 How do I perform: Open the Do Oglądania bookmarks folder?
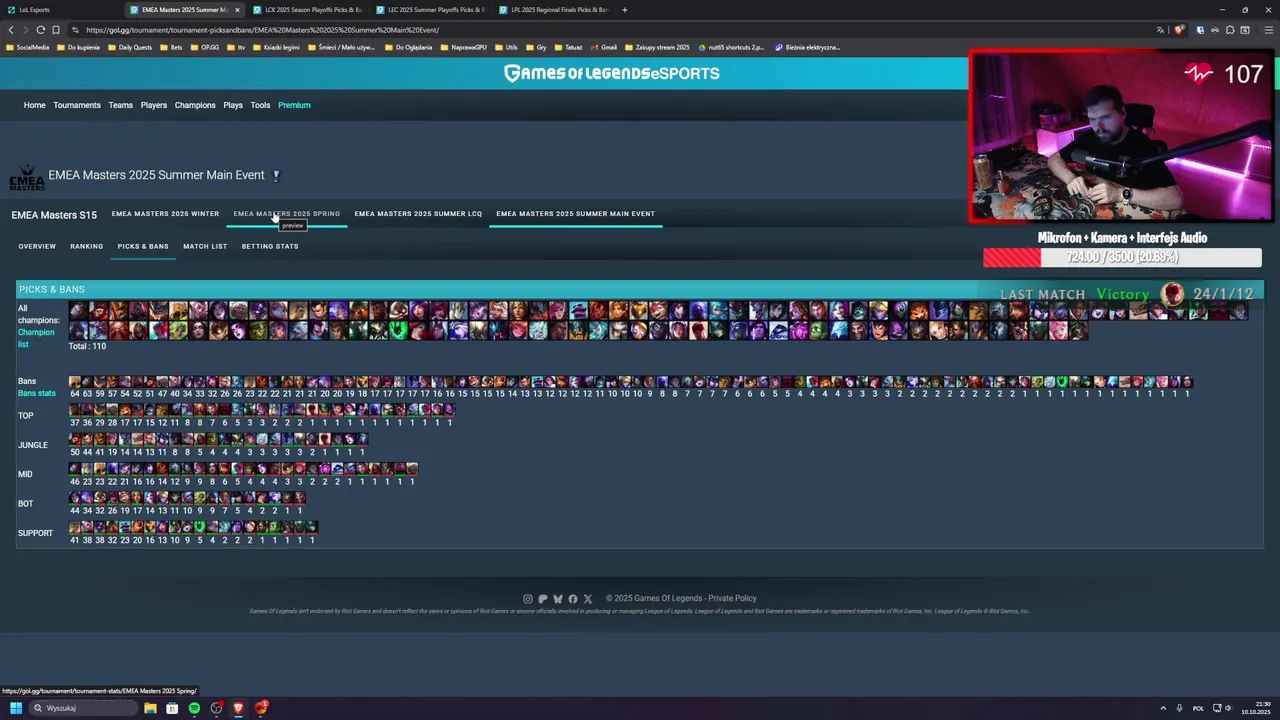pos(408,47)
